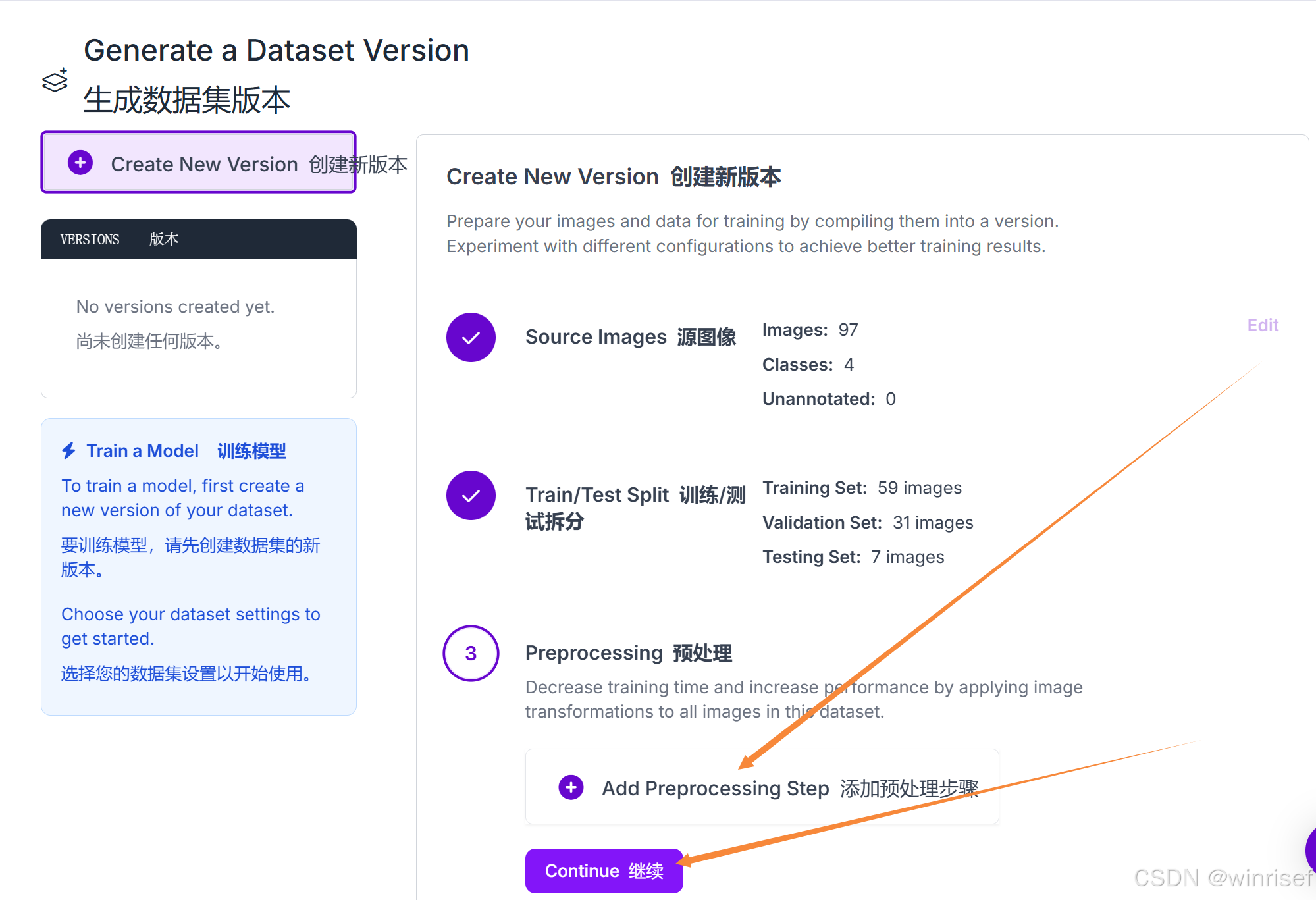This screenshot has height=900, width=1316.
Task: Click the Train a Model heading
Action: [x=143, y=451]
